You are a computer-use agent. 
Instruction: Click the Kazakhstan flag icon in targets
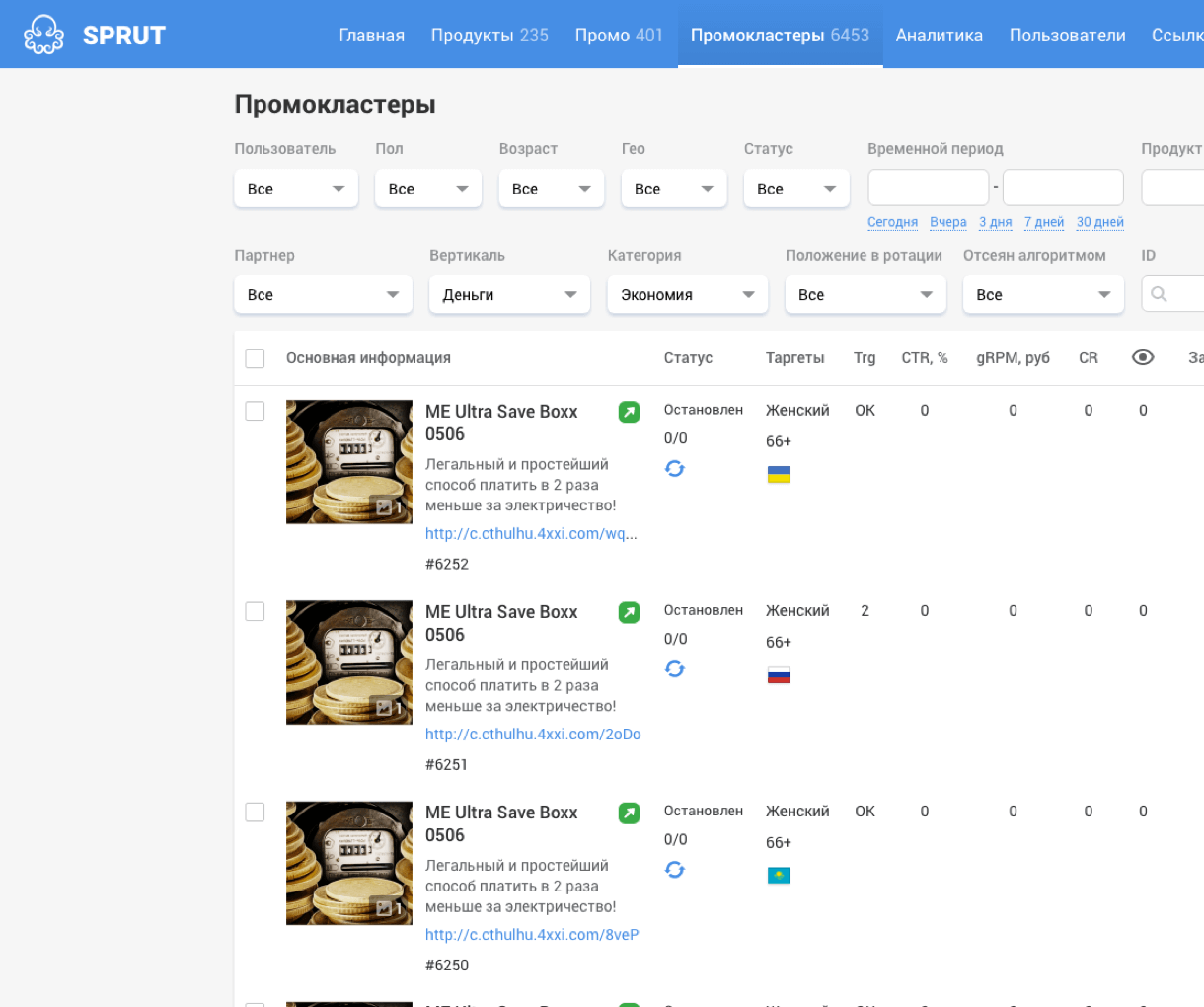coord(779,876)
